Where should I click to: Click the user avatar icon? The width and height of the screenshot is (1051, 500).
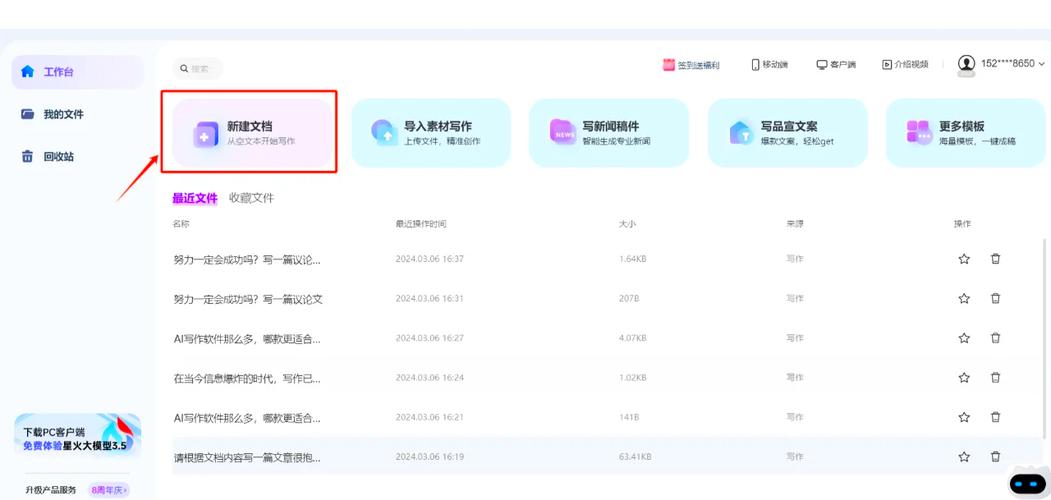coord(966,64)
